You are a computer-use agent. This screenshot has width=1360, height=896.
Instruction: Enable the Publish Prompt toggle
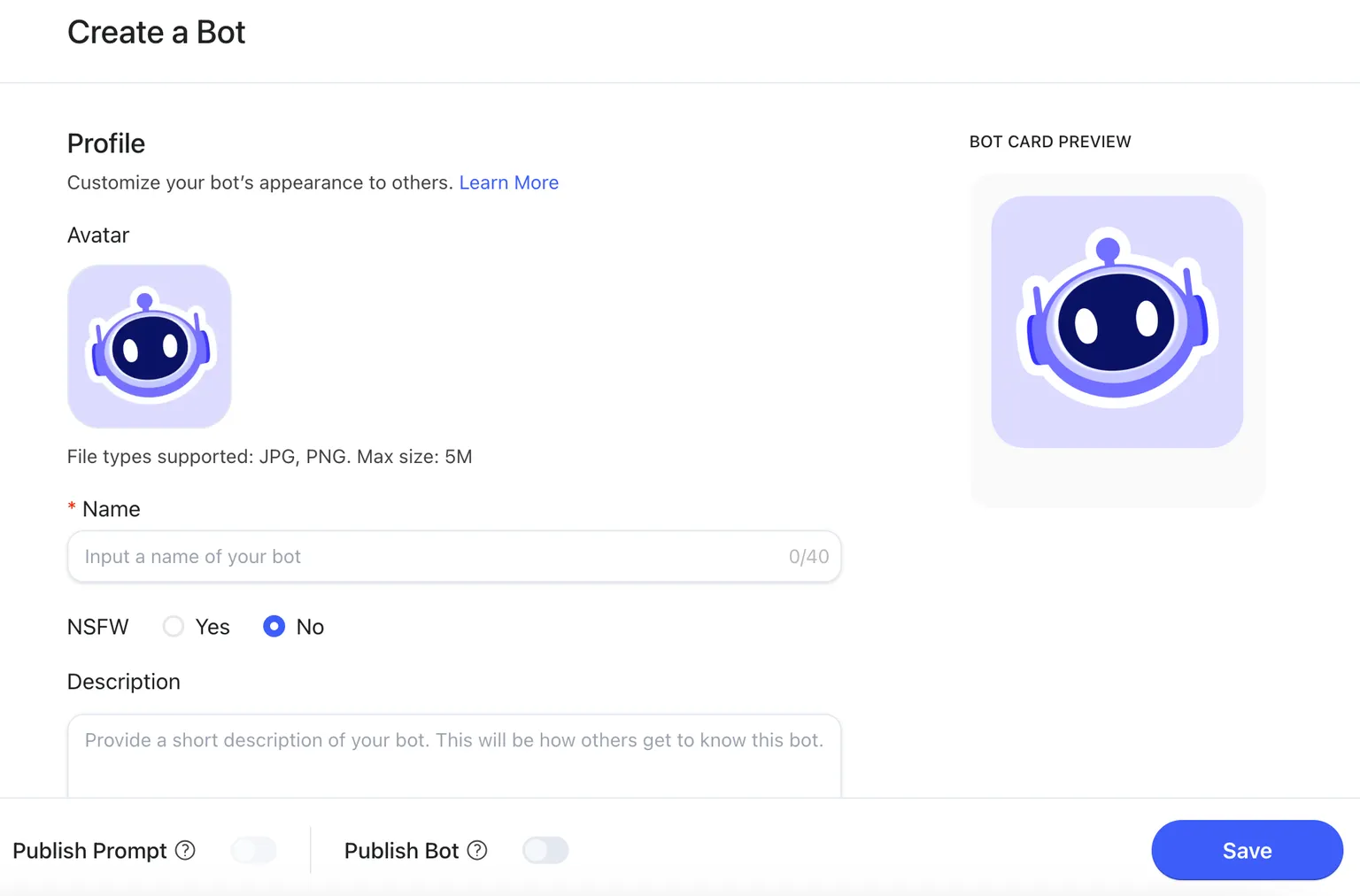coord(254,851)
